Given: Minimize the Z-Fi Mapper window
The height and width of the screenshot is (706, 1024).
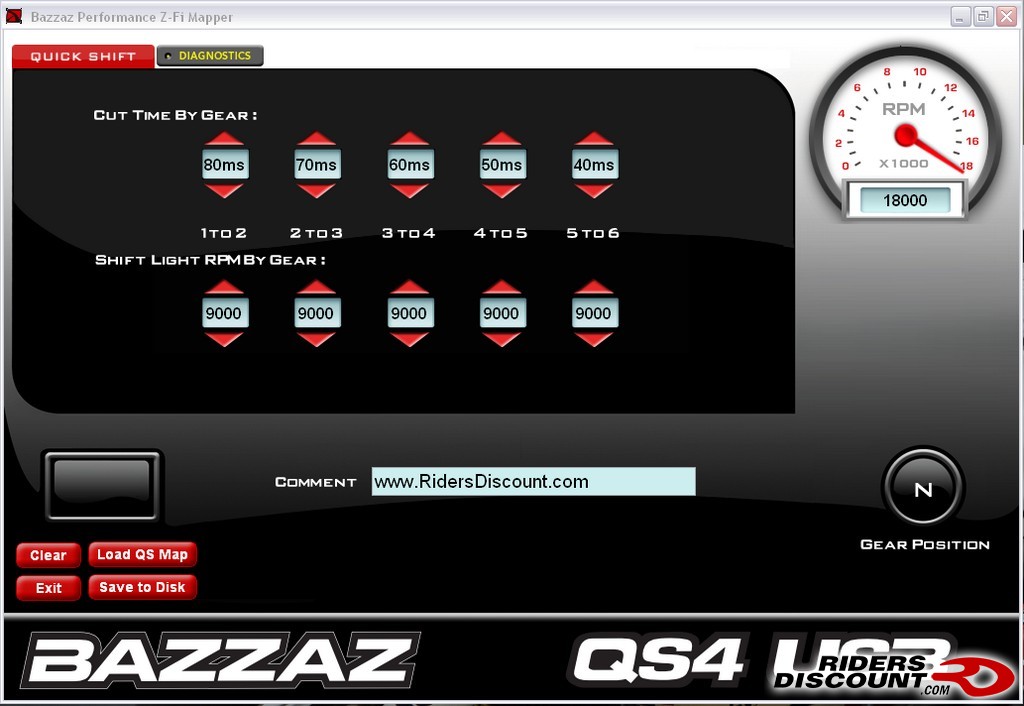Looking at the screenshot, I should (960, 17).
